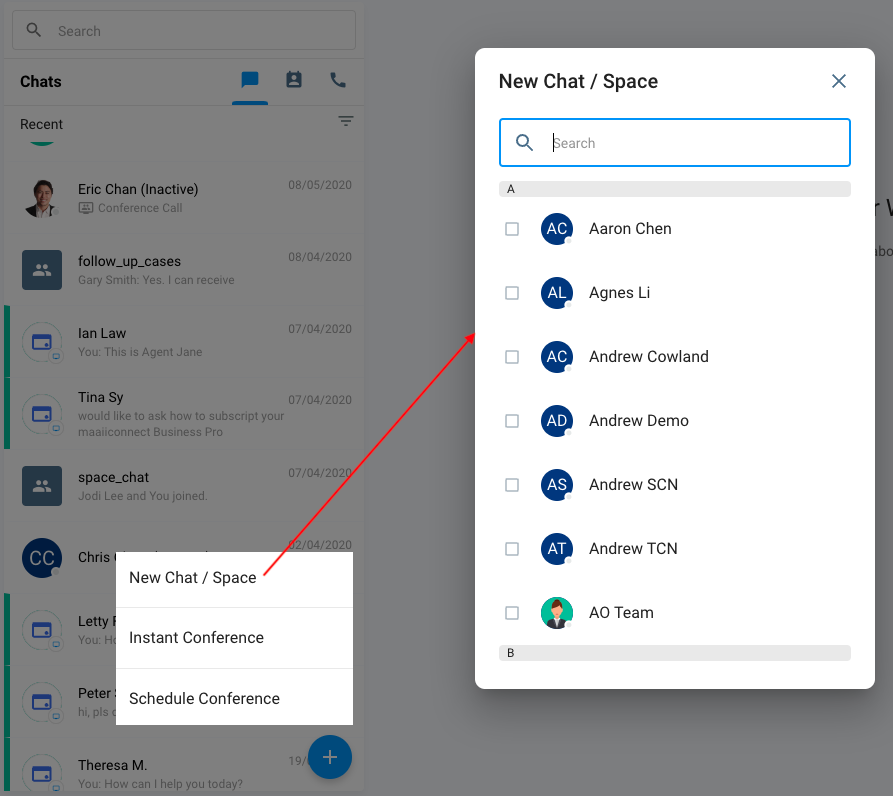
Task: Tick the Andrew SCN checkbox
Action: (x=512, y=485)
